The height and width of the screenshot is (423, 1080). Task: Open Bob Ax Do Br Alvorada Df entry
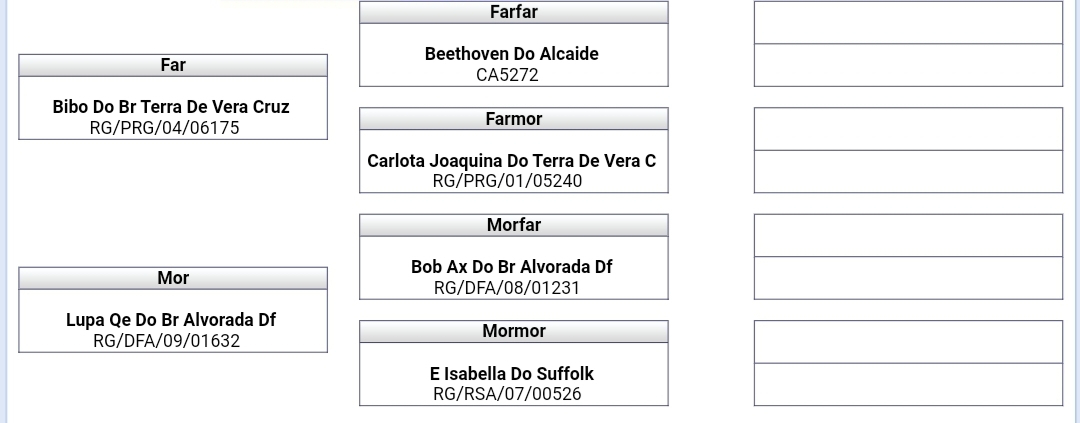click(x=512, y=267)
